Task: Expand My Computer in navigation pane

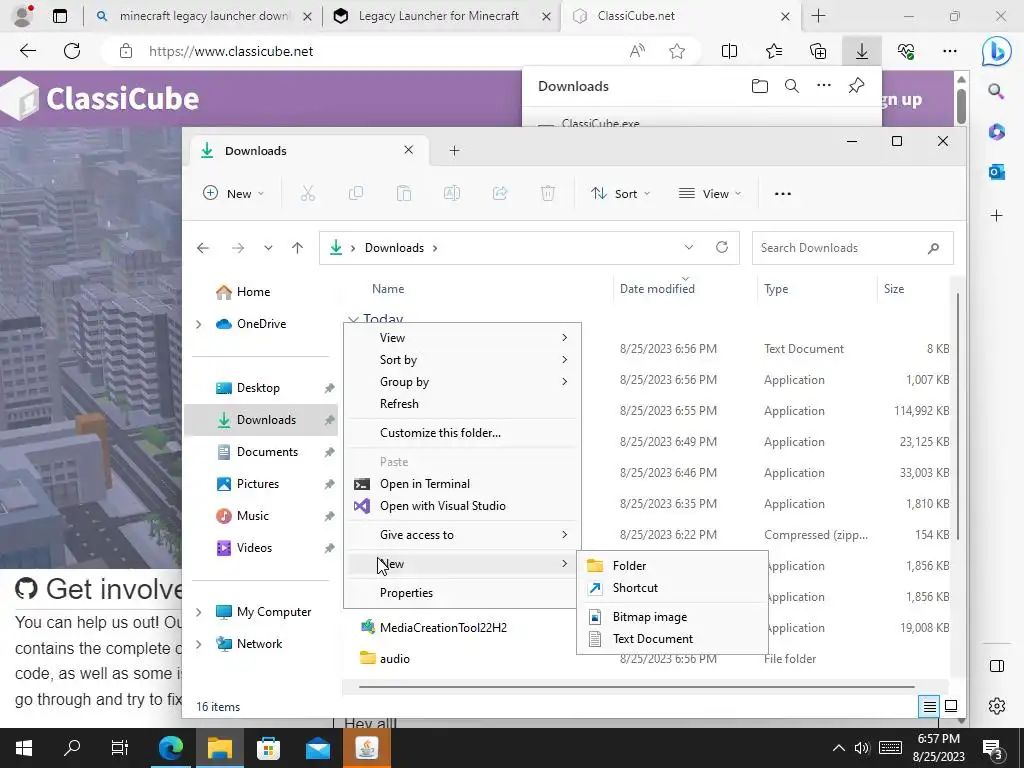Action: pyautogui.click(x=199, y=612)
